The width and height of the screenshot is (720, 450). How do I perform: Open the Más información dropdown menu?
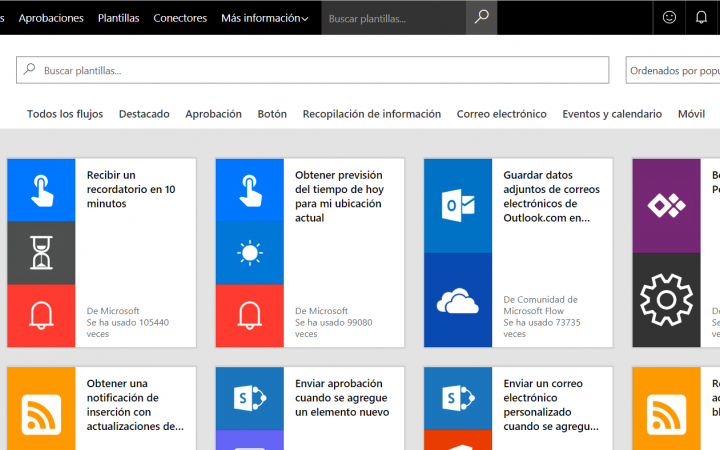pyautogui.click(x=264, y=18)
